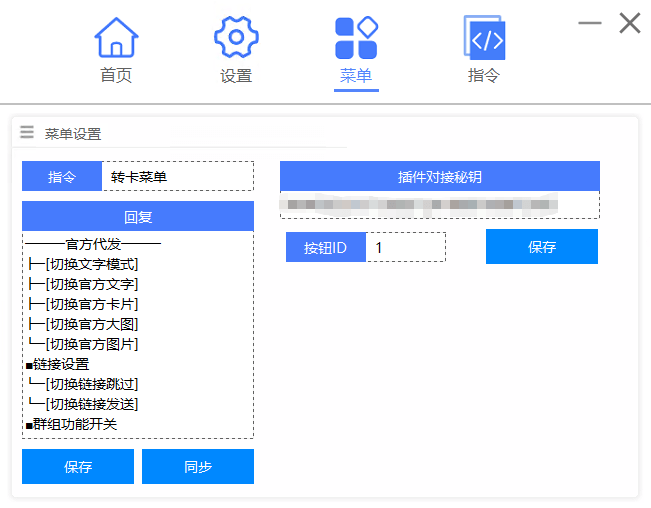Open the 指令 code icon
Viewport: 651px width, 508px height.
pos(484,37)
